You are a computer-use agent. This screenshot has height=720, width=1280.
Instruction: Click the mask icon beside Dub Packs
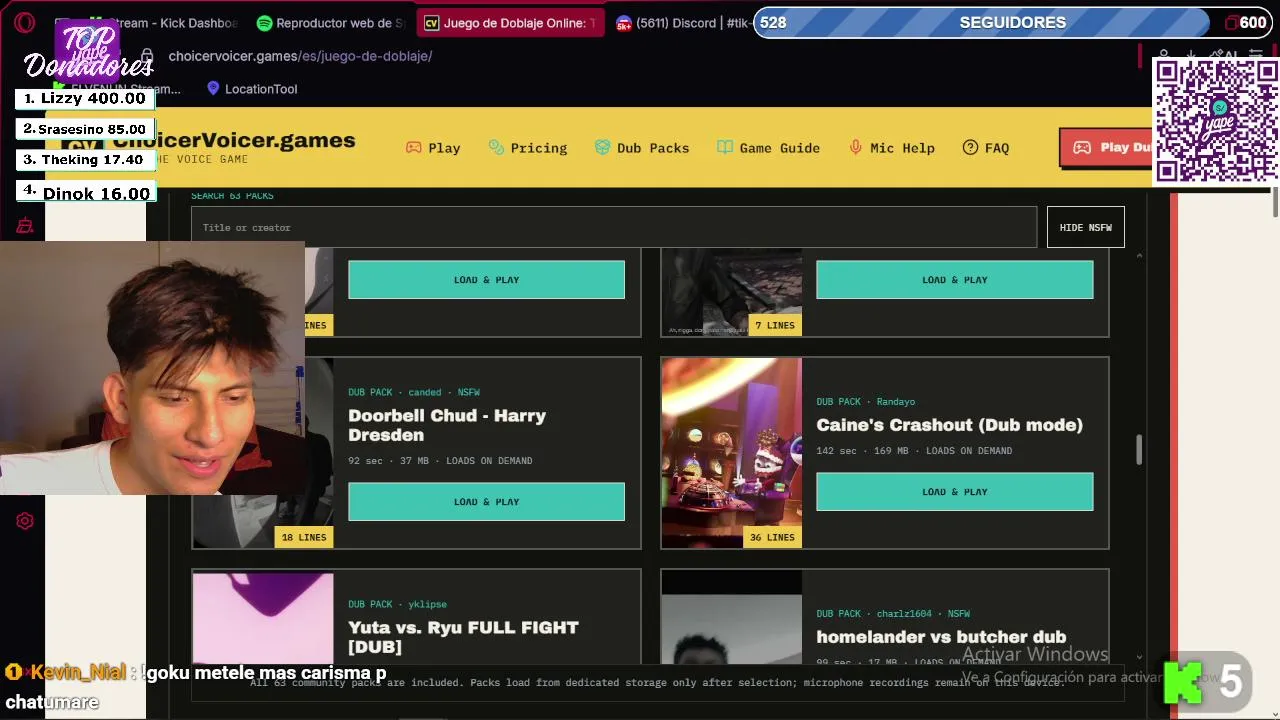coord(602,147)
